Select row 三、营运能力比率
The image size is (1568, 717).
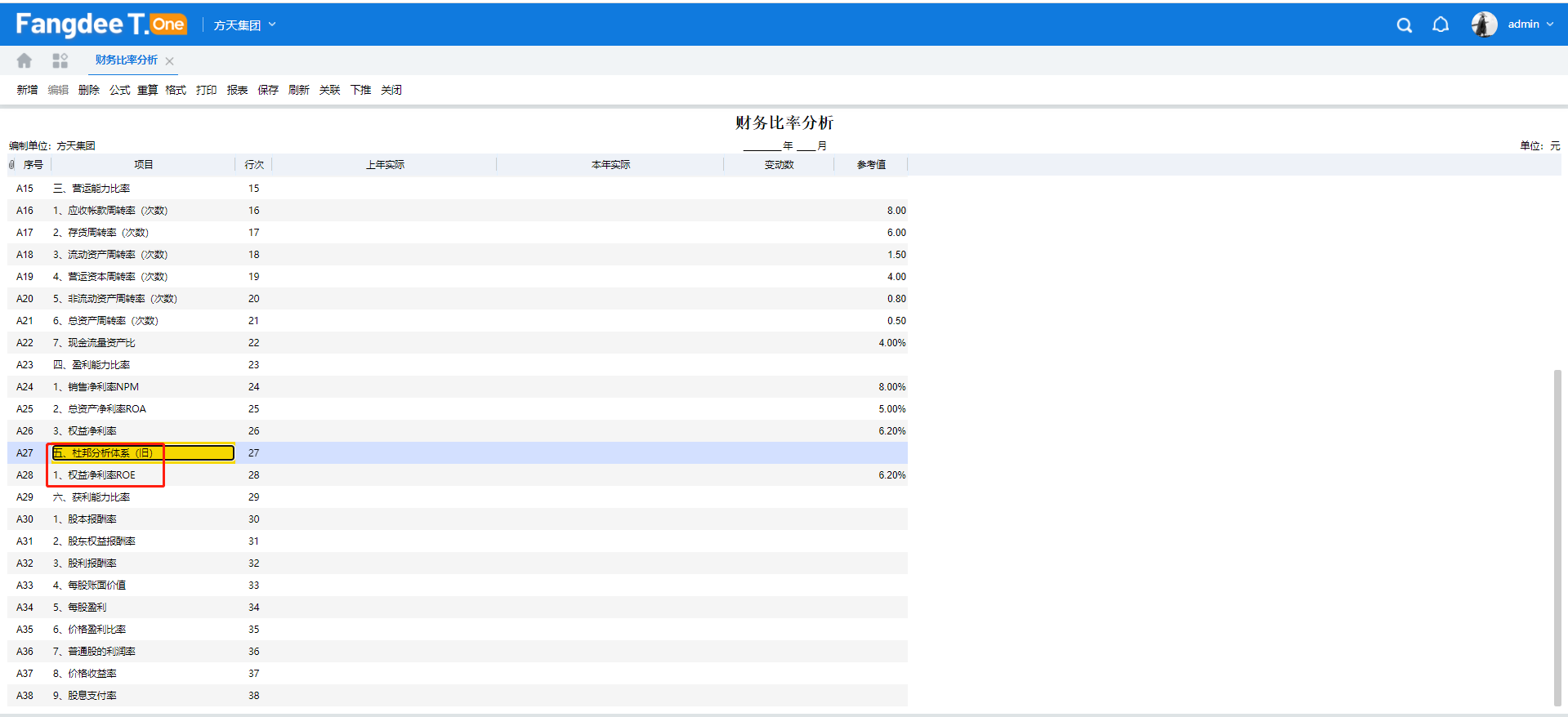click(458, 189)
